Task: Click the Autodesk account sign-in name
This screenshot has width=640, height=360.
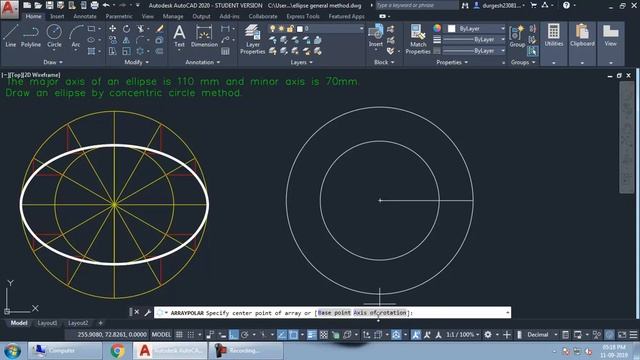Action: pyautogui.click(x=501, y=5)
